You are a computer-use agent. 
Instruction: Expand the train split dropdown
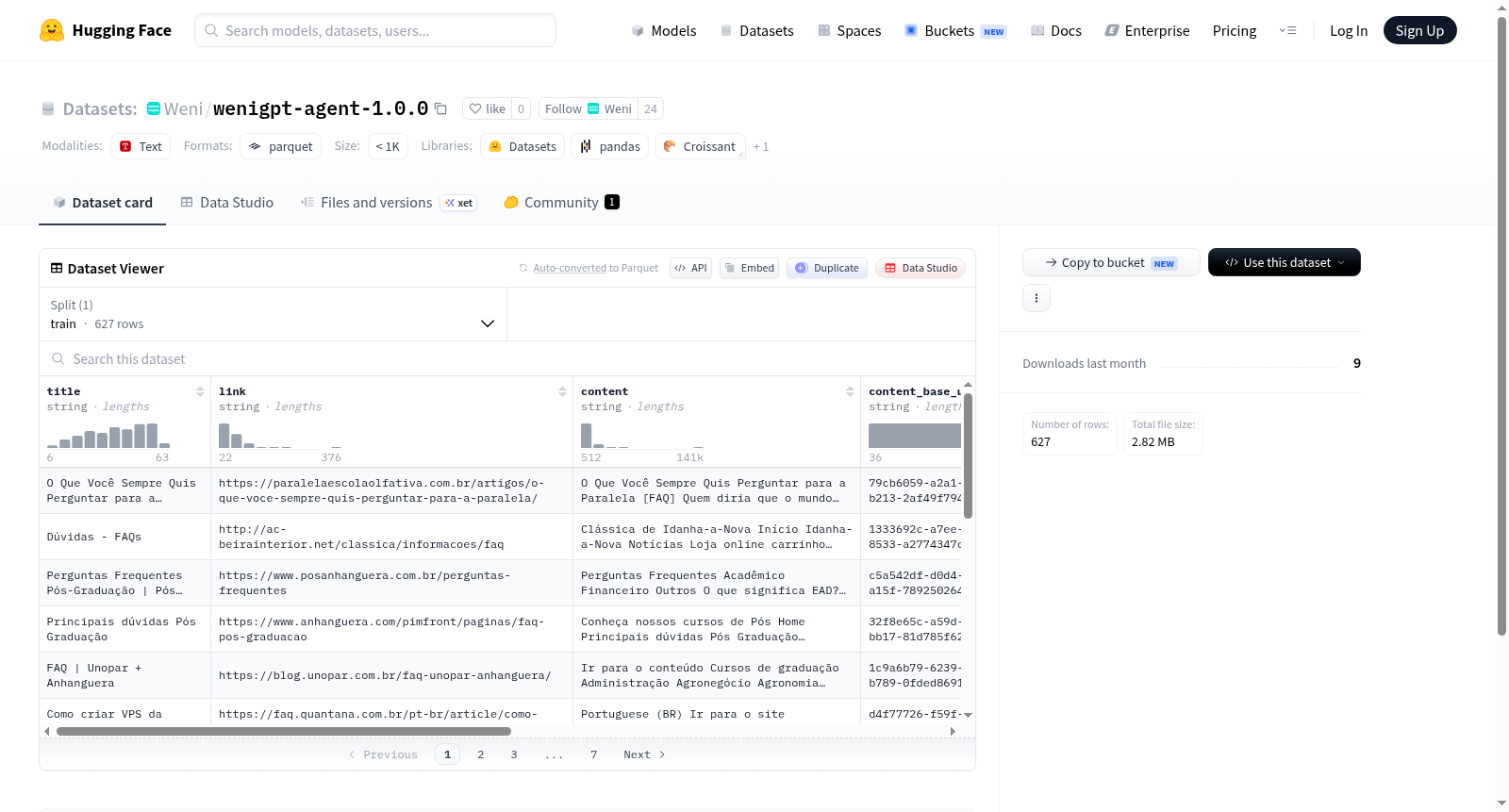point(273,314)
